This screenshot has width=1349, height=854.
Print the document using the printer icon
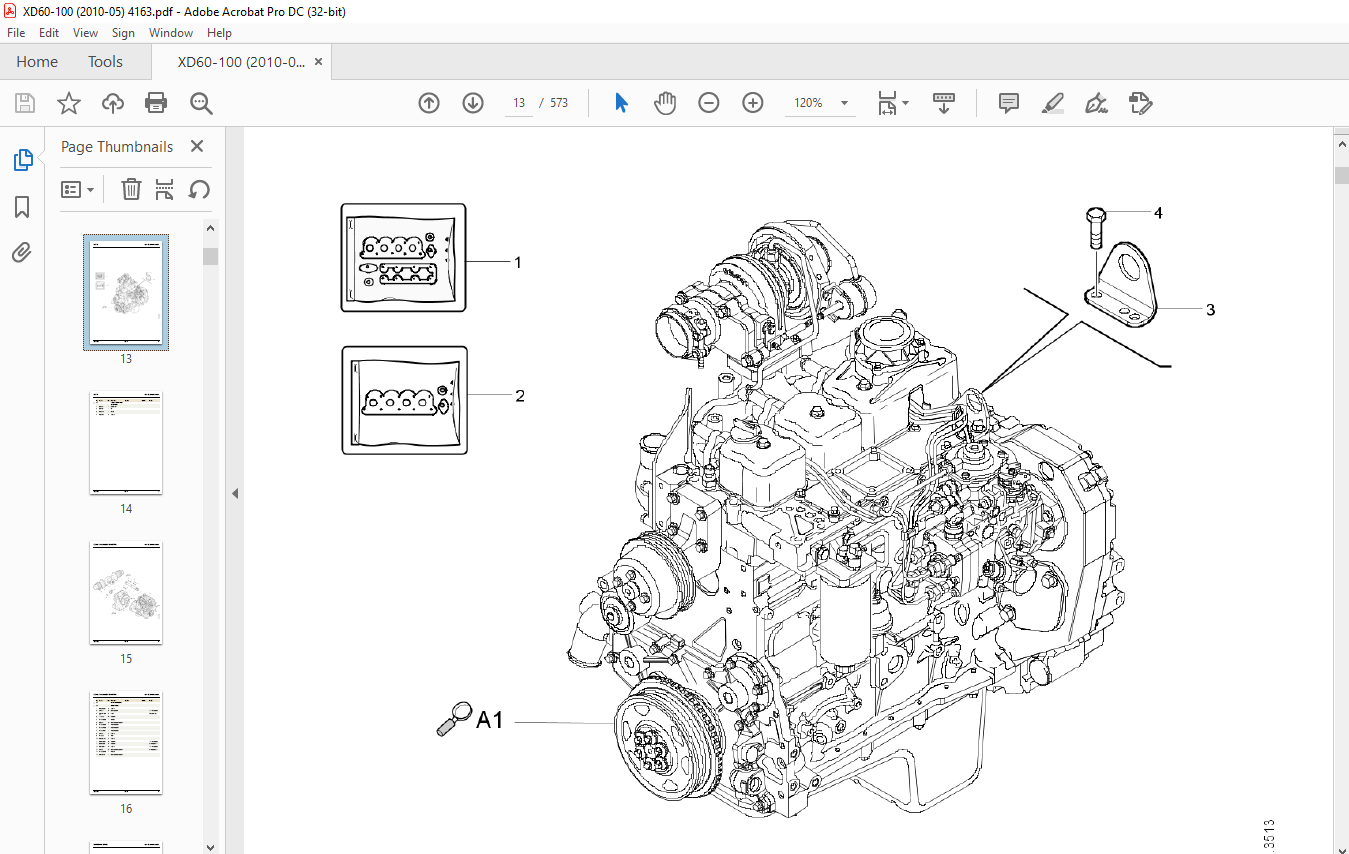pyautogui.click(x=156, y=103)
